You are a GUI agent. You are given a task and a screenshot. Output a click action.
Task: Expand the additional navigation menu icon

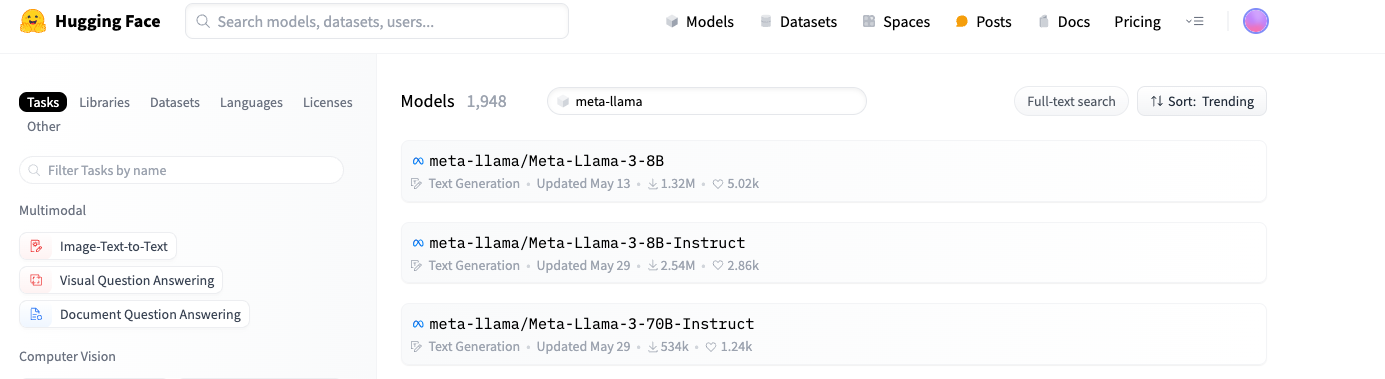point(1194,21)
